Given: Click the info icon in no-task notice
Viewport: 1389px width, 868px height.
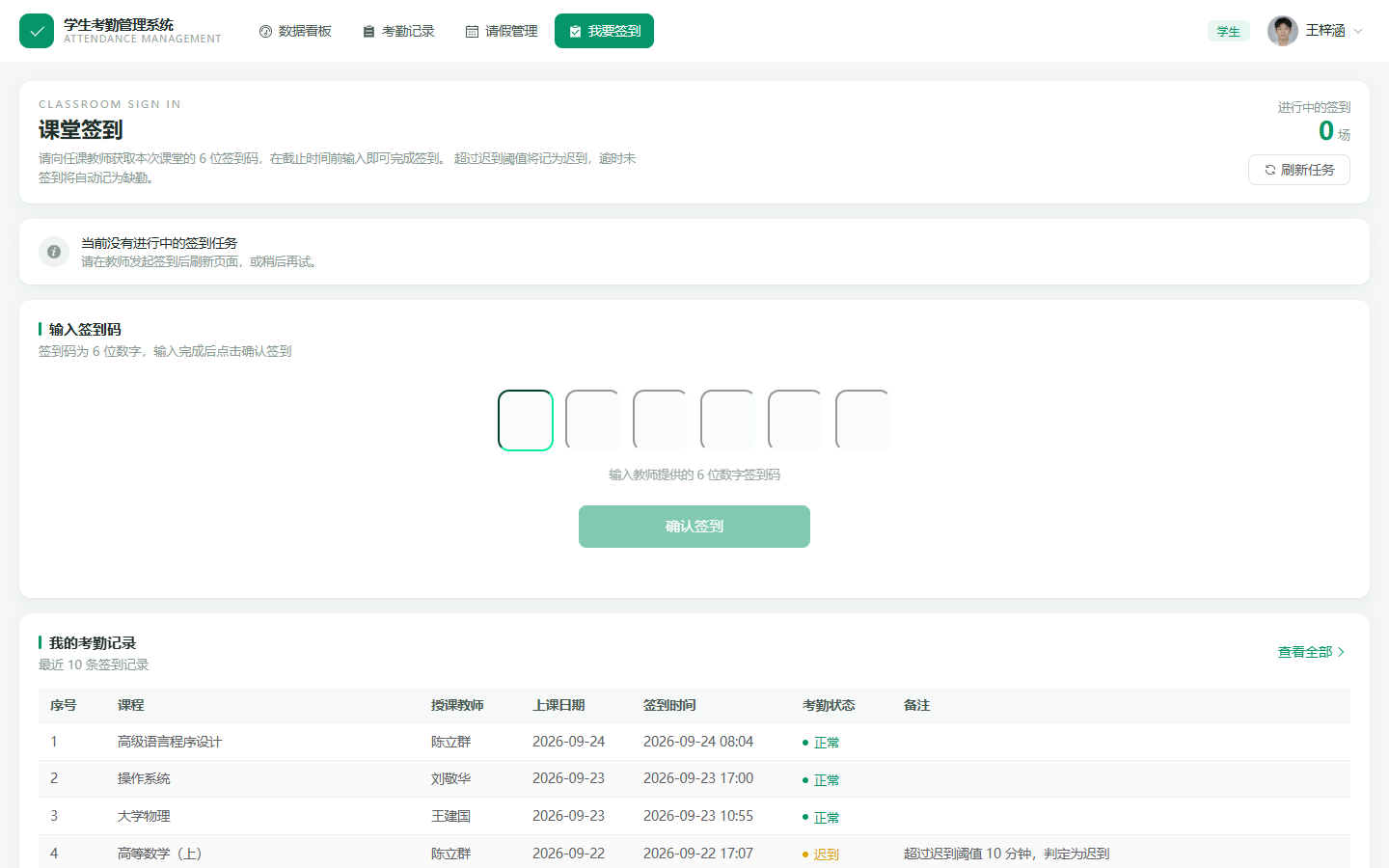Looking at the screenshot, I should click(x=54, y=252).
